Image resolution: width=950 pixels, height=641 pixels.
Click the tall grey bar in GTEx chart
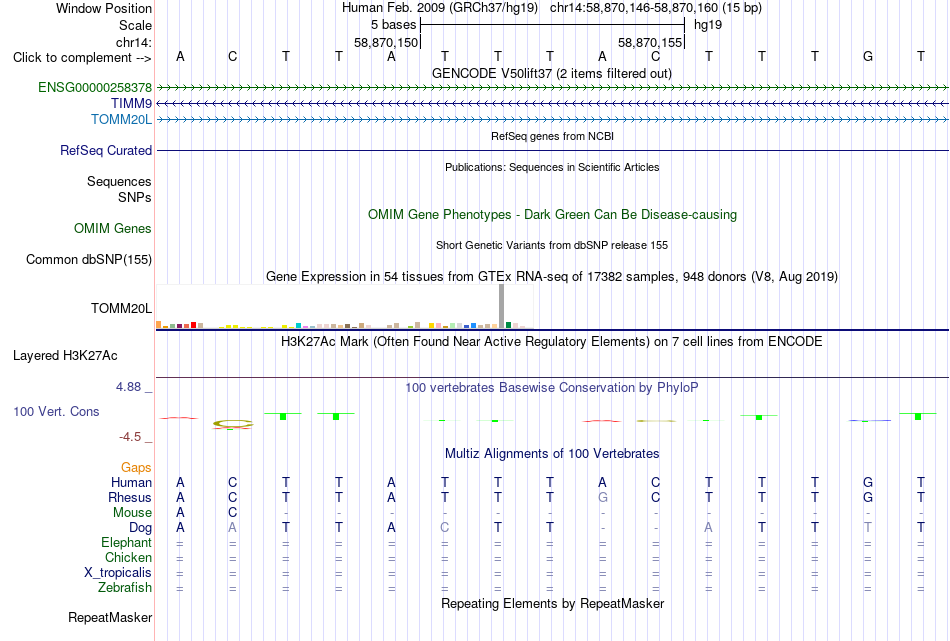click(x=501, y=307)
